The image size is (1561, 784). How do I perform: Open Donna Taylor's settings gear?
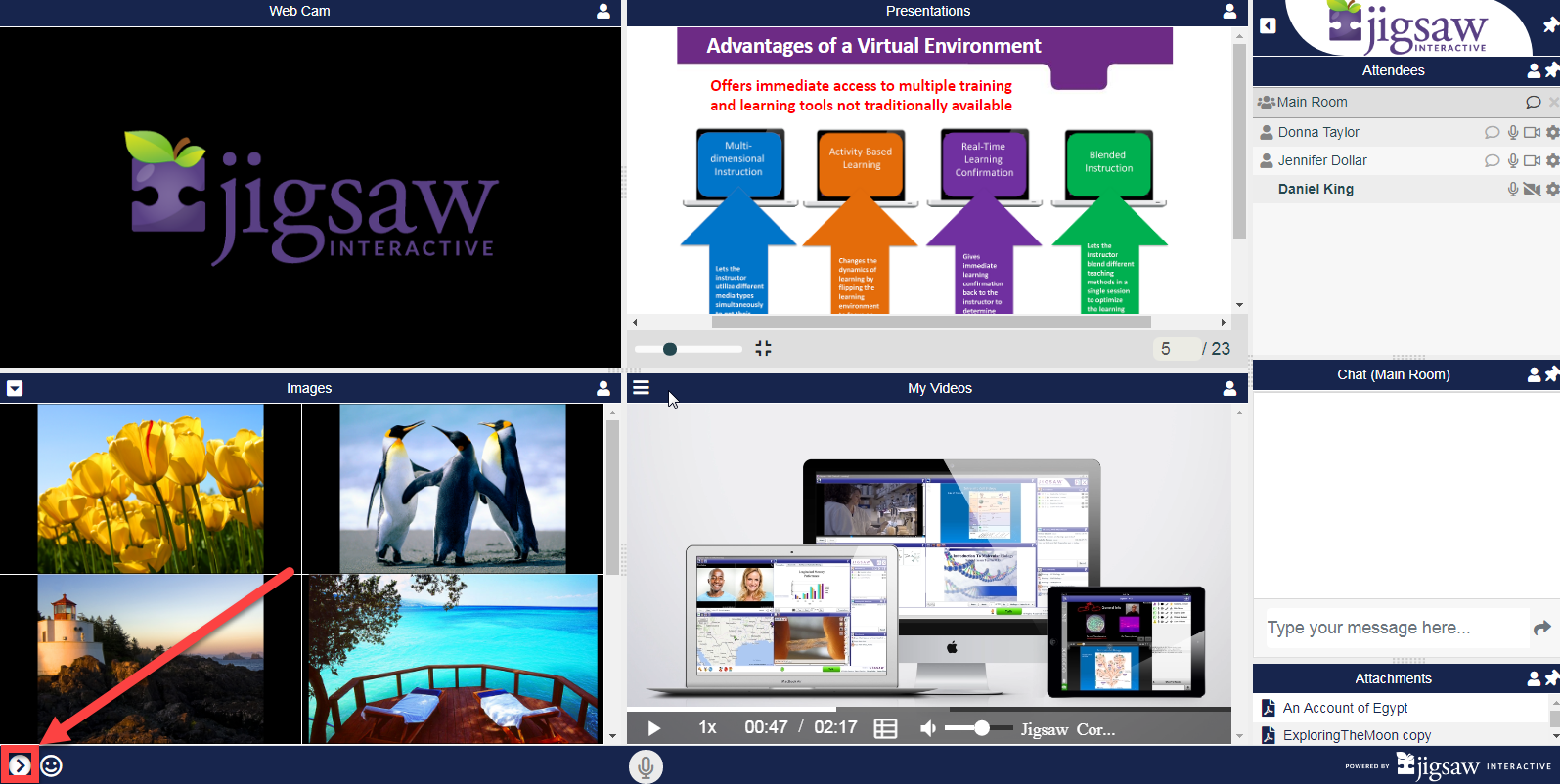1552,132
